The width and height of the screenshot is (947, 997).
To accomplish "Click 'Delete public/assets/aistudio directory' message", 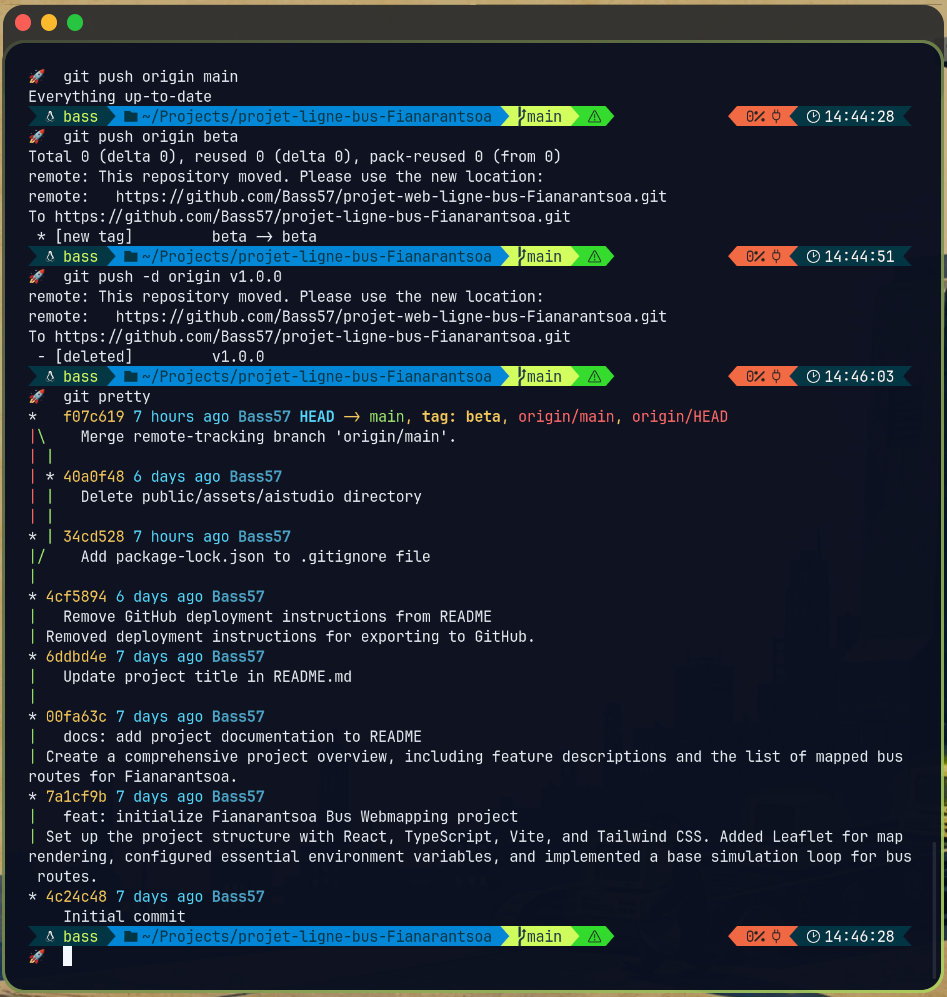I will (x=251, y=497).
